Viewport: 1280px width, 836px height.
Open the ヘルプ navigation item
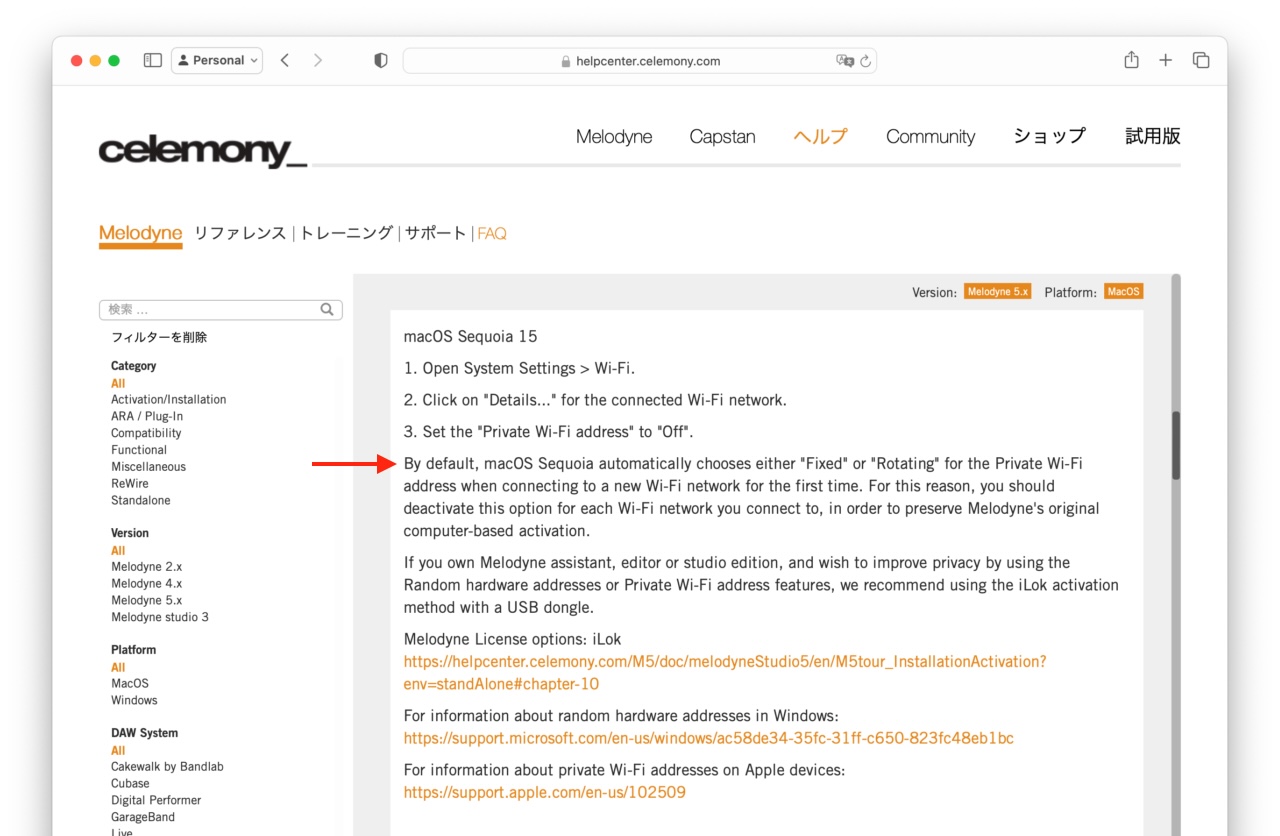pos(820,137)
